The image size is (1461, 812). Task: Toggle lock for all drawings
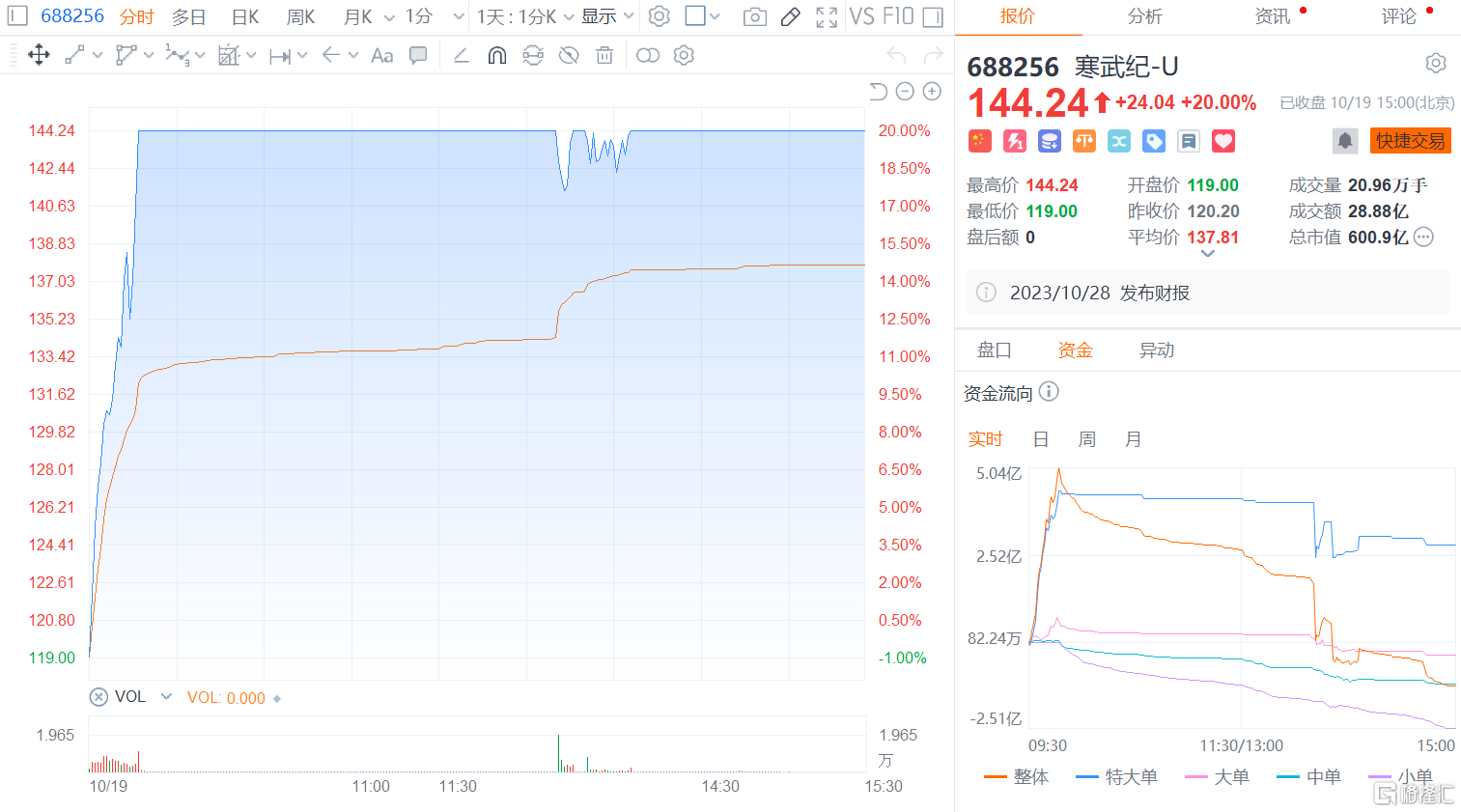533,55
